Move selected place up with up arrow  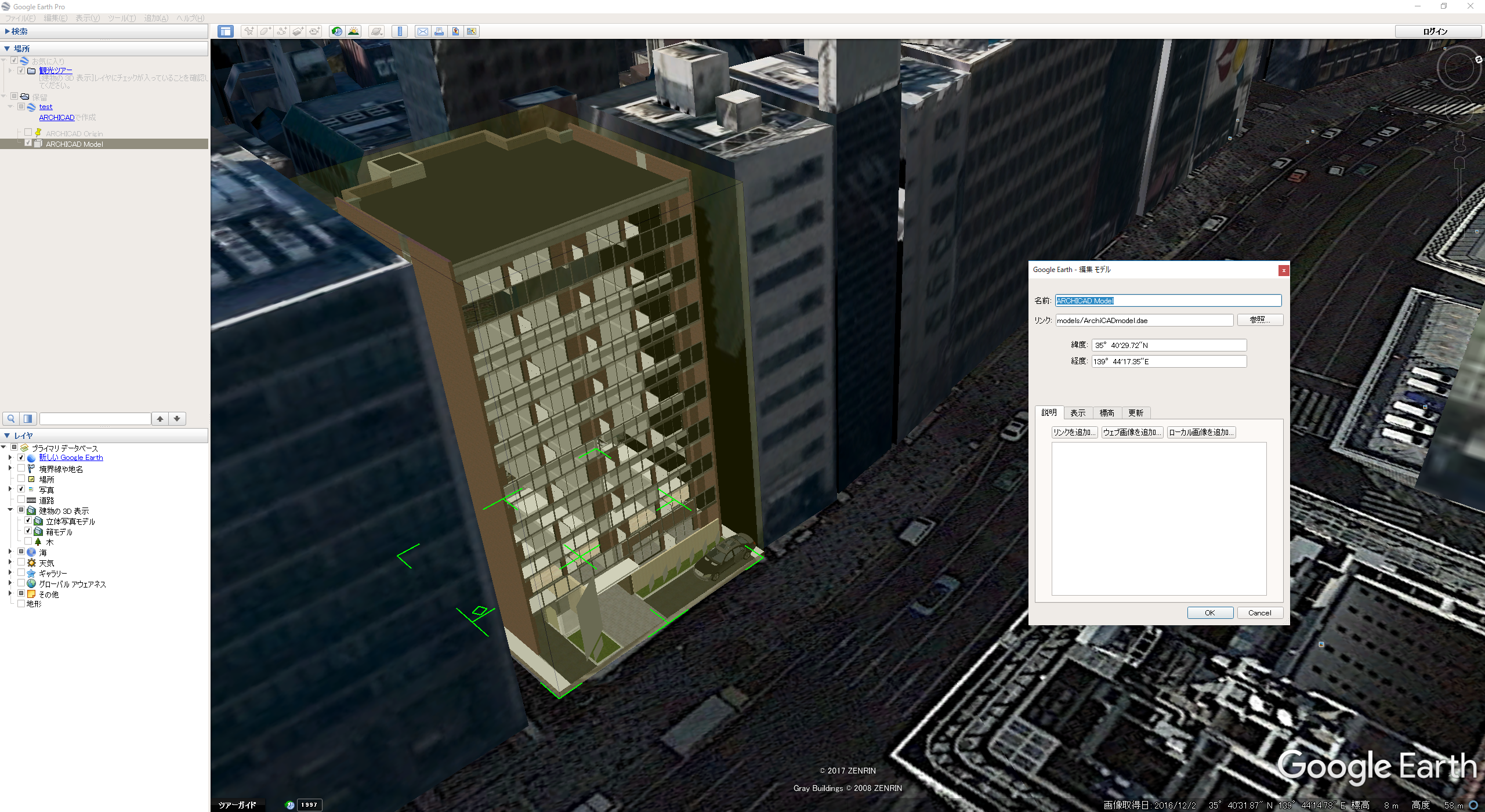pyautogui.click(x=160, y=418)
